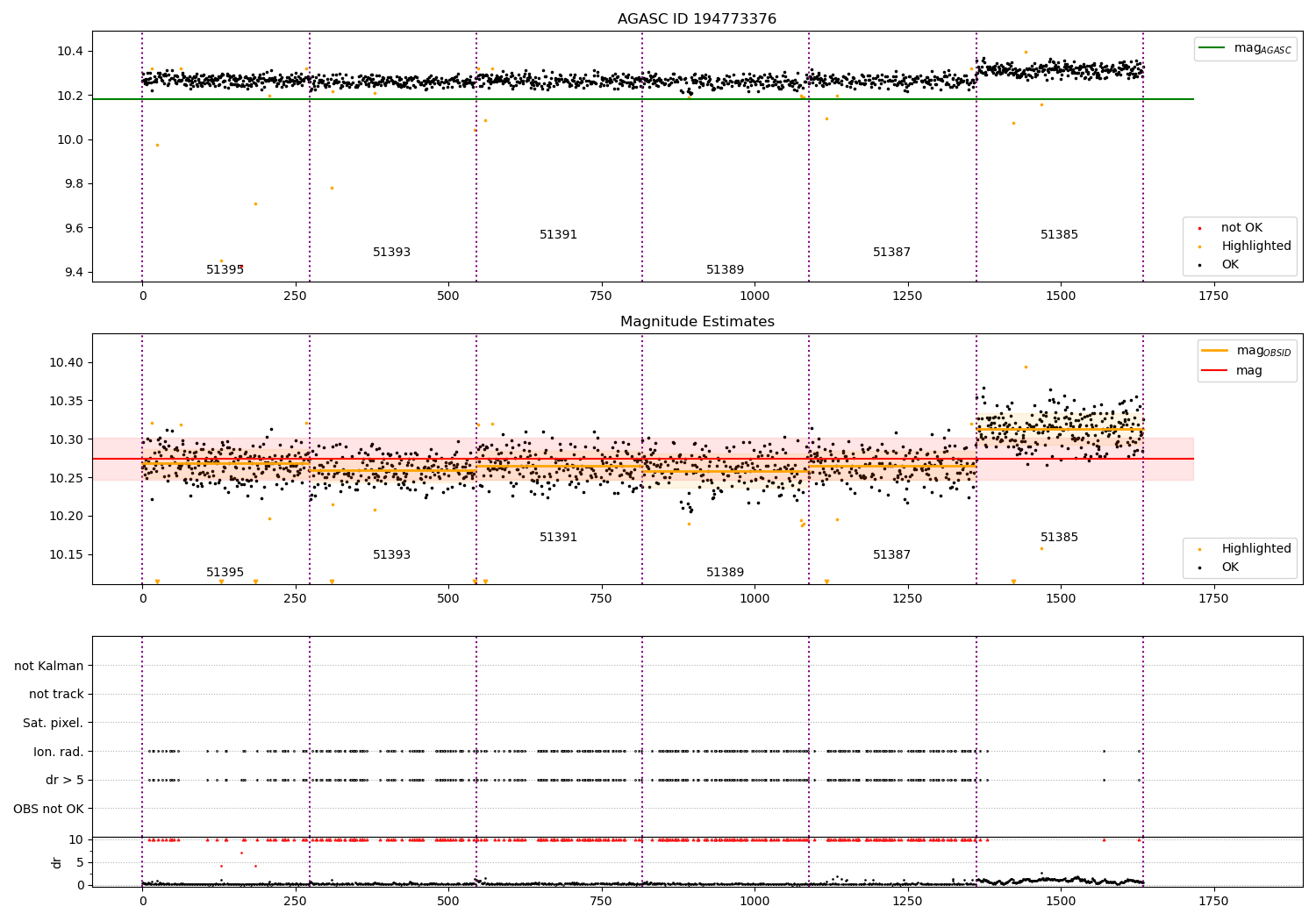Click the 'not track' row label
This screenshot has width=1316, height=921.
56,695
